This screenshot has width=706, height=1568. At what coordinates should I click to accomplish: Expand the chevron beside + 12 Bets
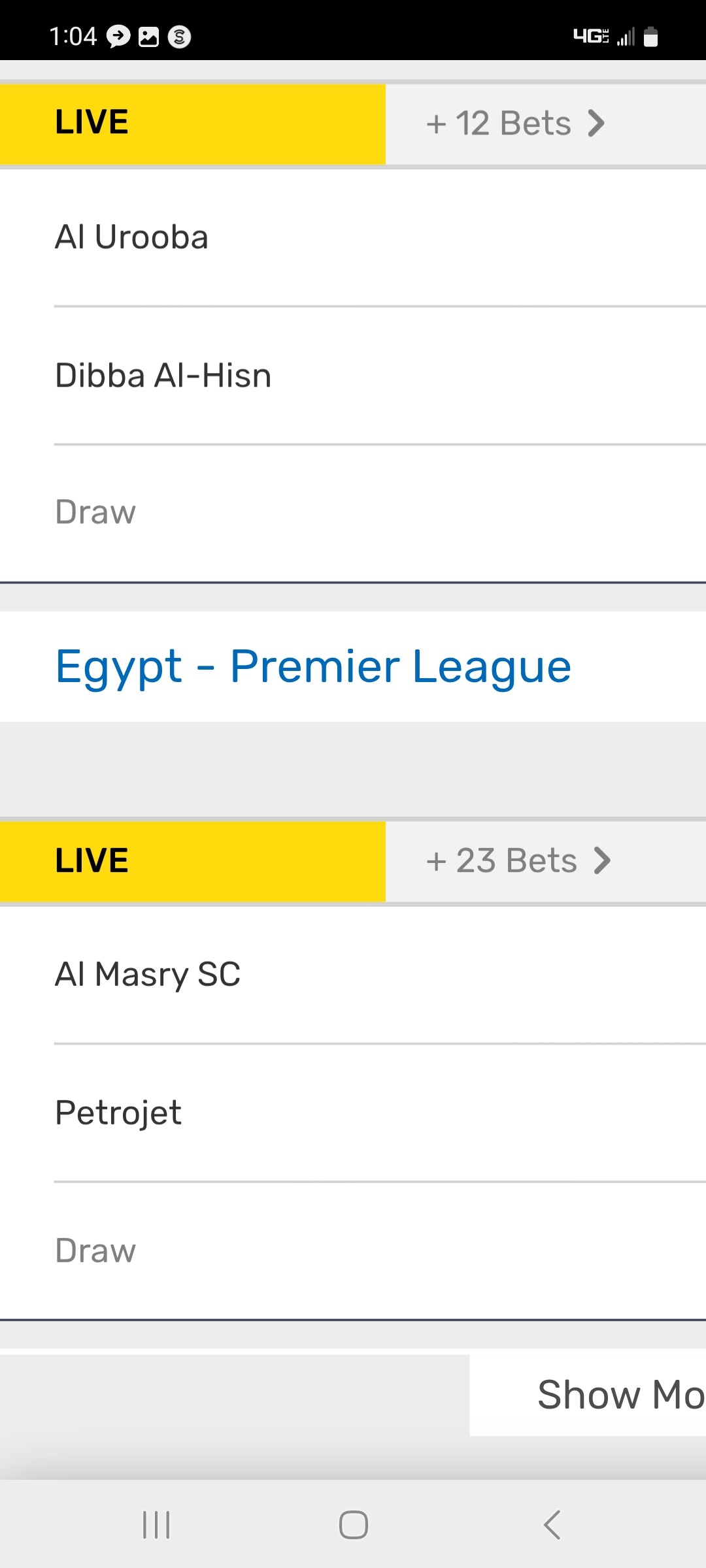click(596, 123)
